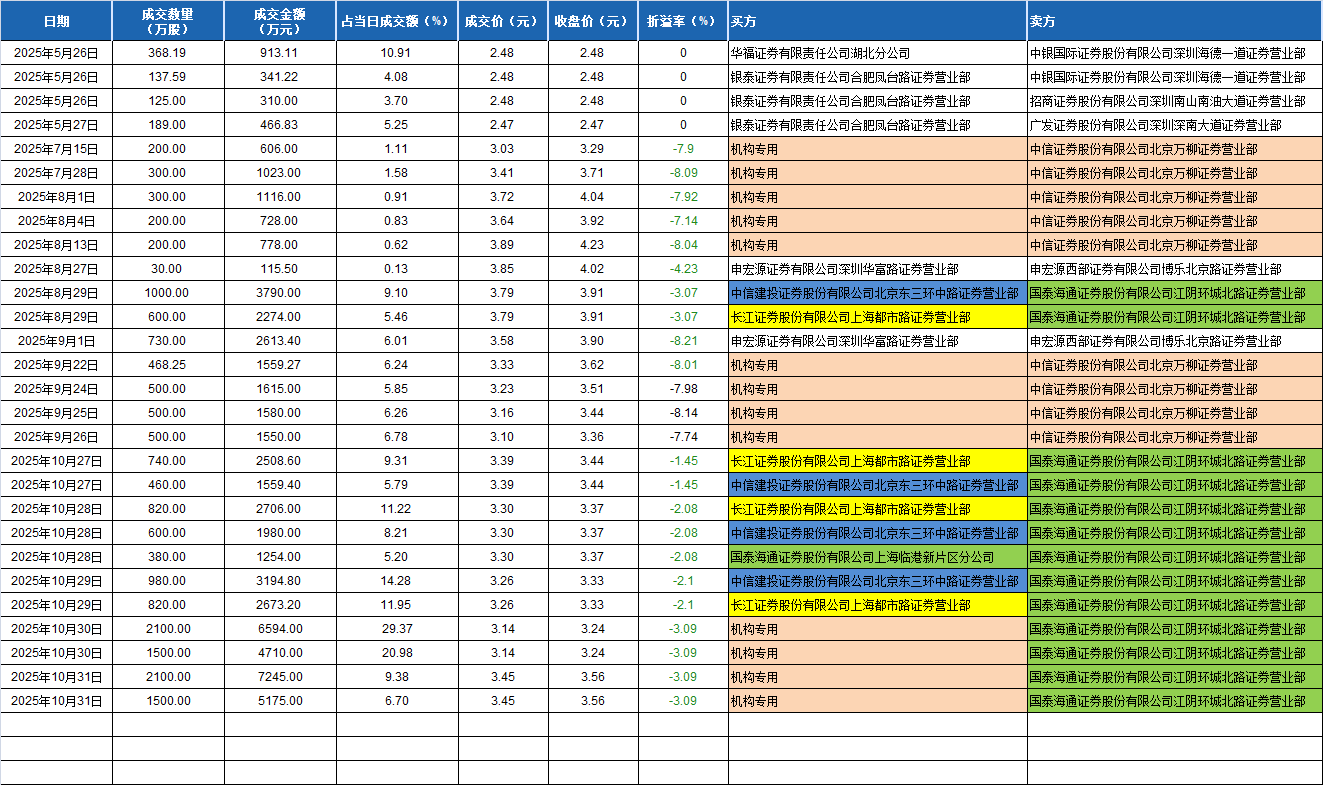This screenshot has width=1323, height=785.
Task: Click the amount cell 913.11
Action: [x=280, y=53]
